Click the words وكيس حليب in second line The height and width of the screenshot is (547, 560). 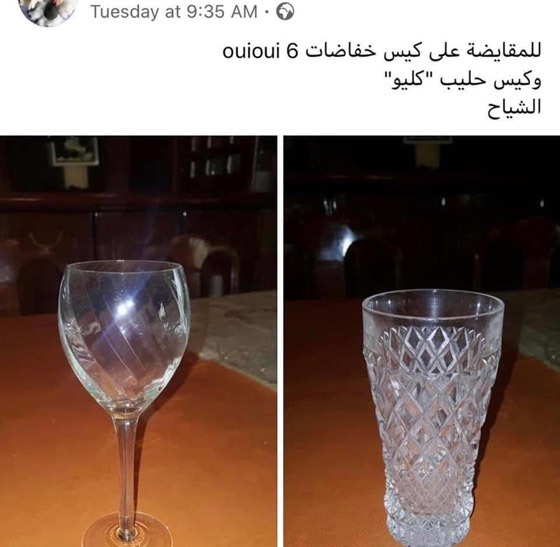coord(490,81)
